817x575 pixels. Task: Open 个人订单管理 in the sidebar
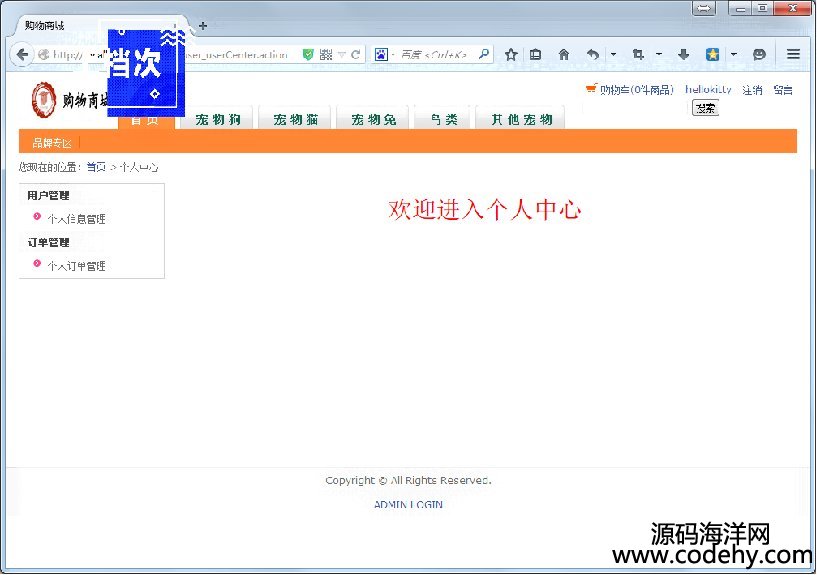click(76, 266)
